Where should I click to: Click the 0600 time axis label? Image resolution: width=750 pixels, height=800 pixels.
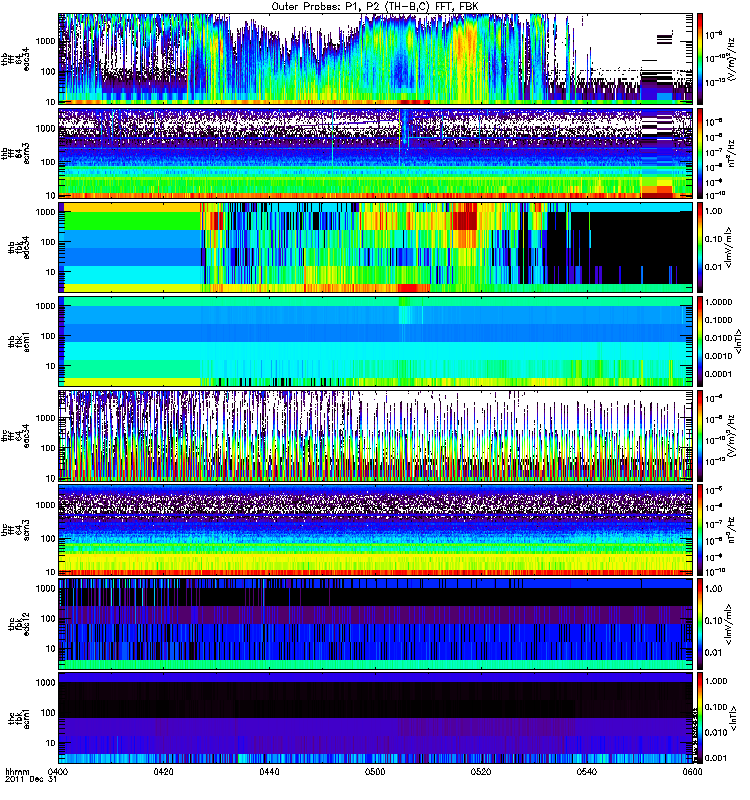(x=692, y=771)
